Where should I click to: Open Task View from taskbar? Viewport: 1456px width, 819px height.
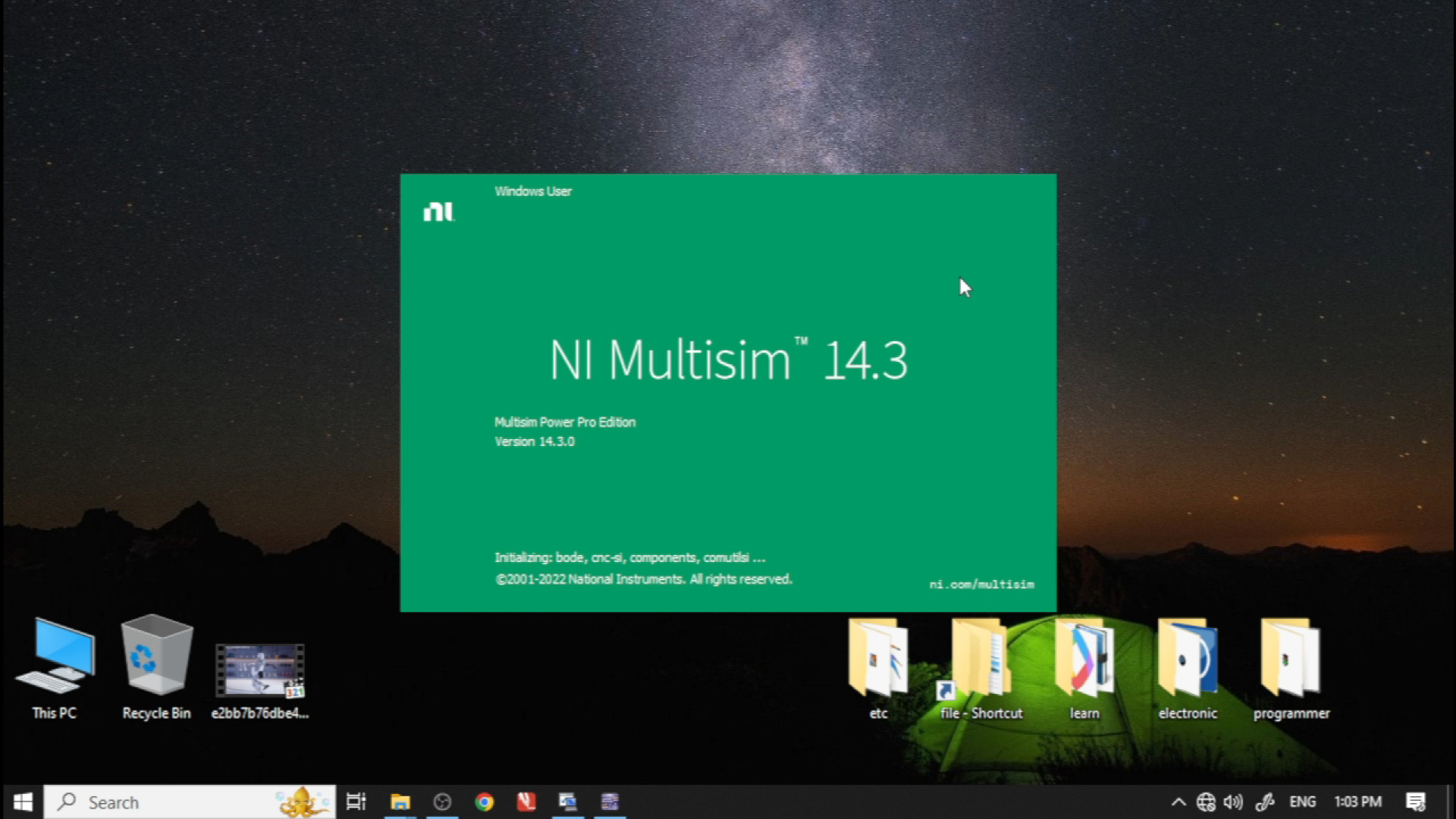click(356, 802)
